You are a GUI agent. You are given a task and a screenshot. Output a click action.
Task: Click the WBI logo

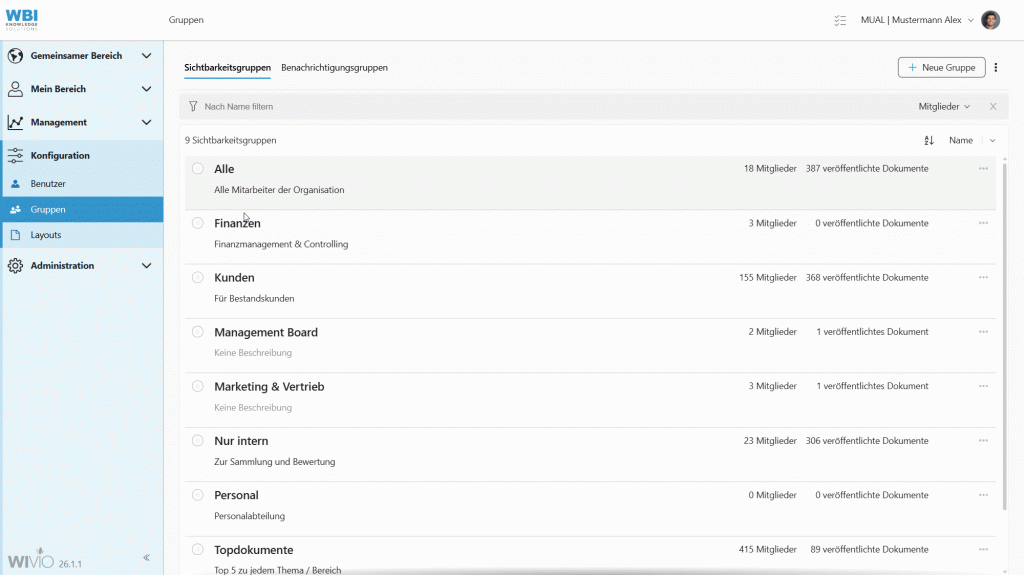point(22,20)
